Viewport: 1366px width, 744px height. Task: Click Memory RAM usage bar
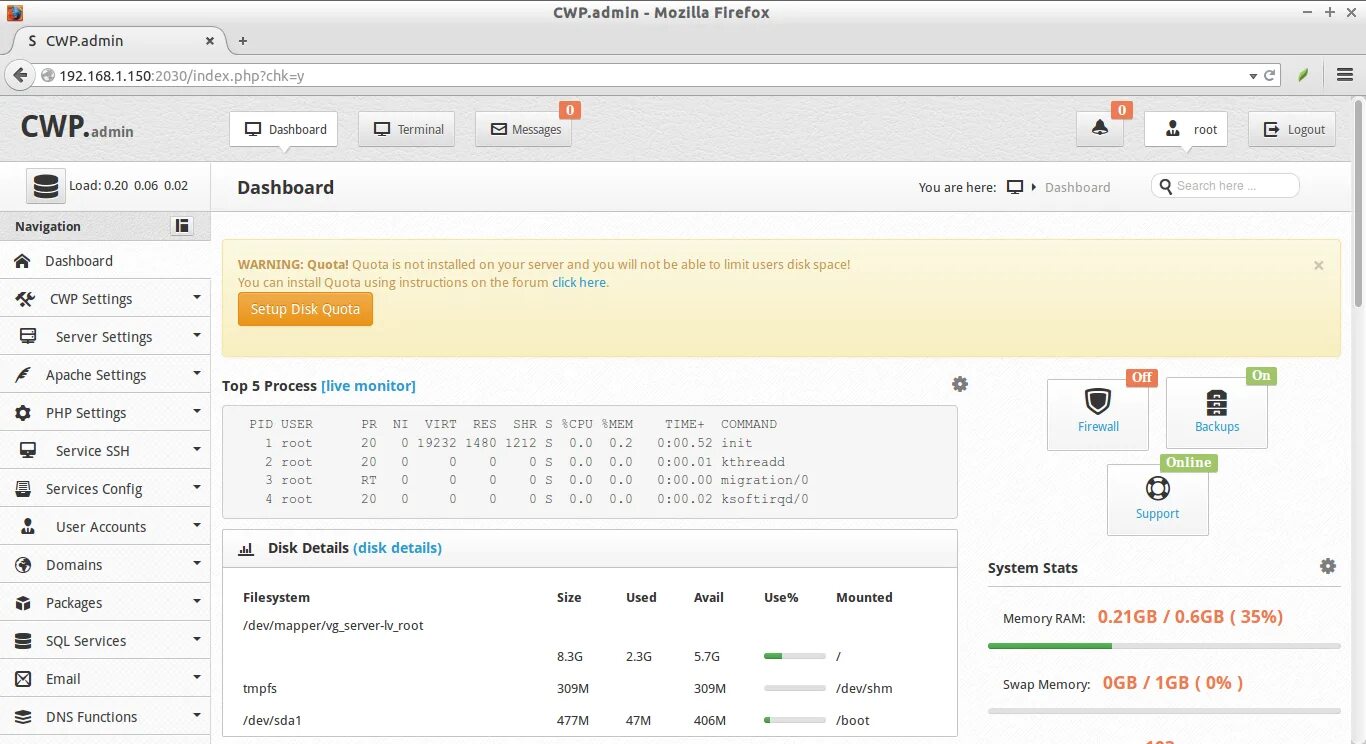point(1164,646)
